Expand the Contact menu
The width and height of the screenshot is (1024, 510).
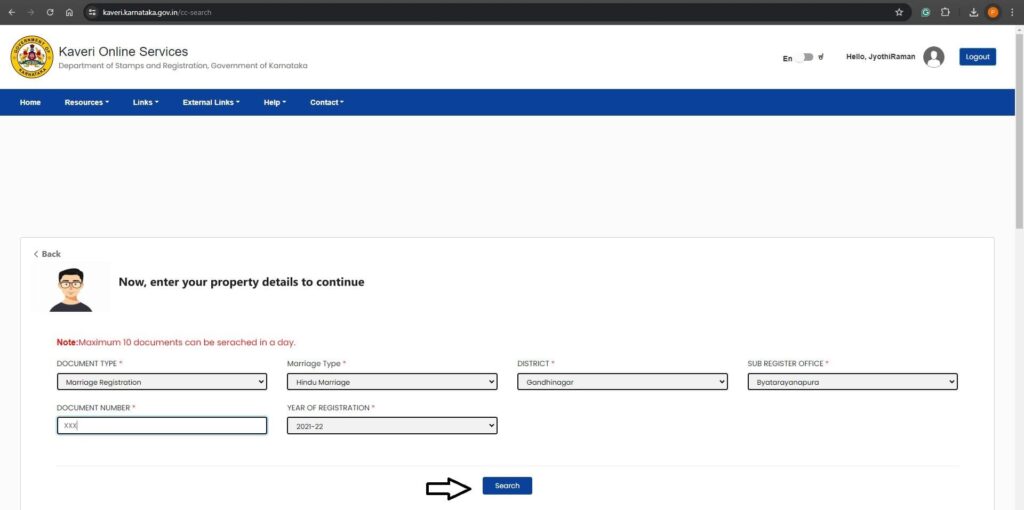point(327,103)
